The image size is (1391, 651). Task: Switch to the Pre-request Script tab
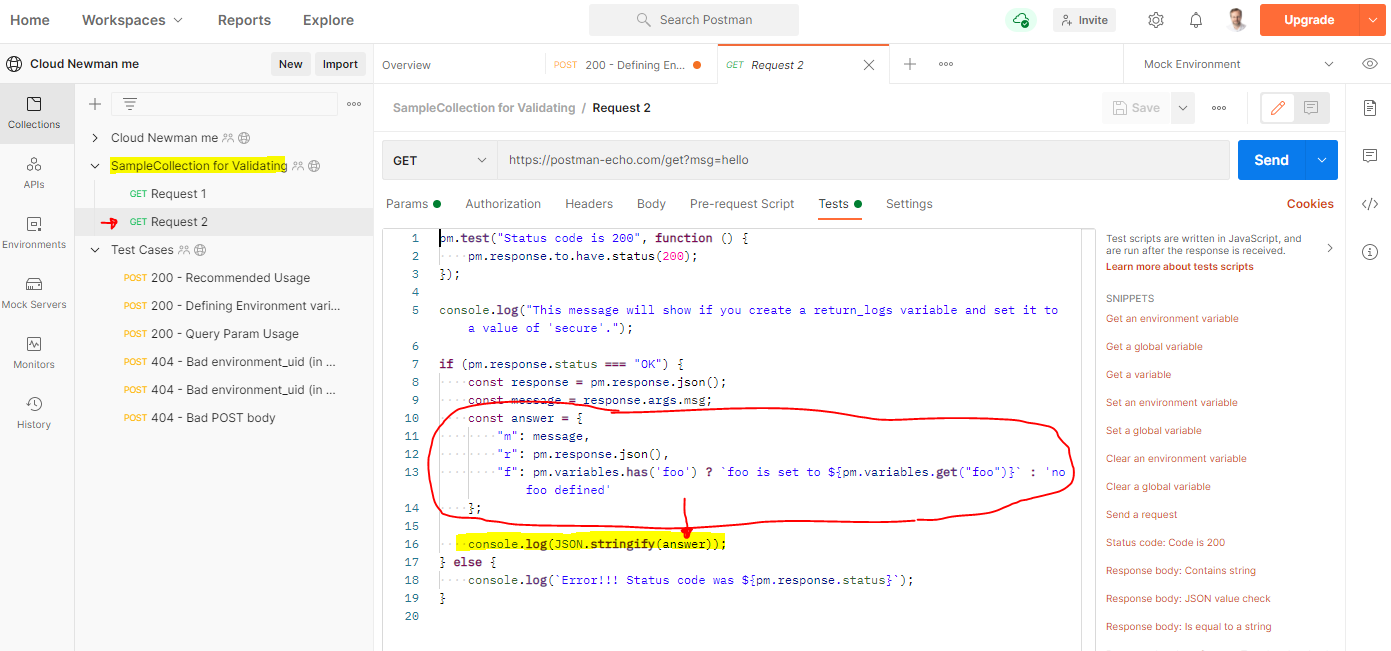(x=742, y=204)
